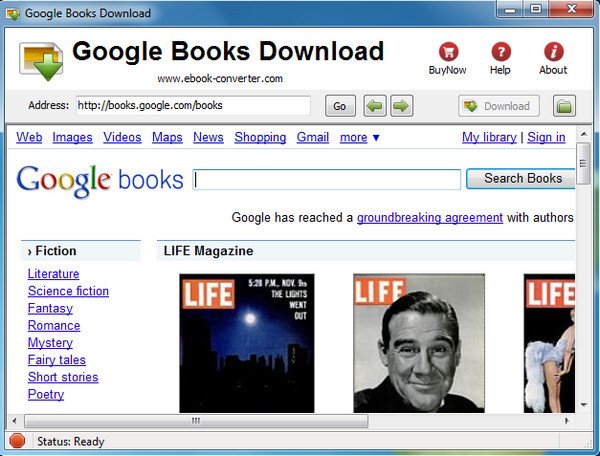Image resolution: width=600 pixels, height=456 pixels.
Task: Click the Google books search box
Action: click(327, 179)
